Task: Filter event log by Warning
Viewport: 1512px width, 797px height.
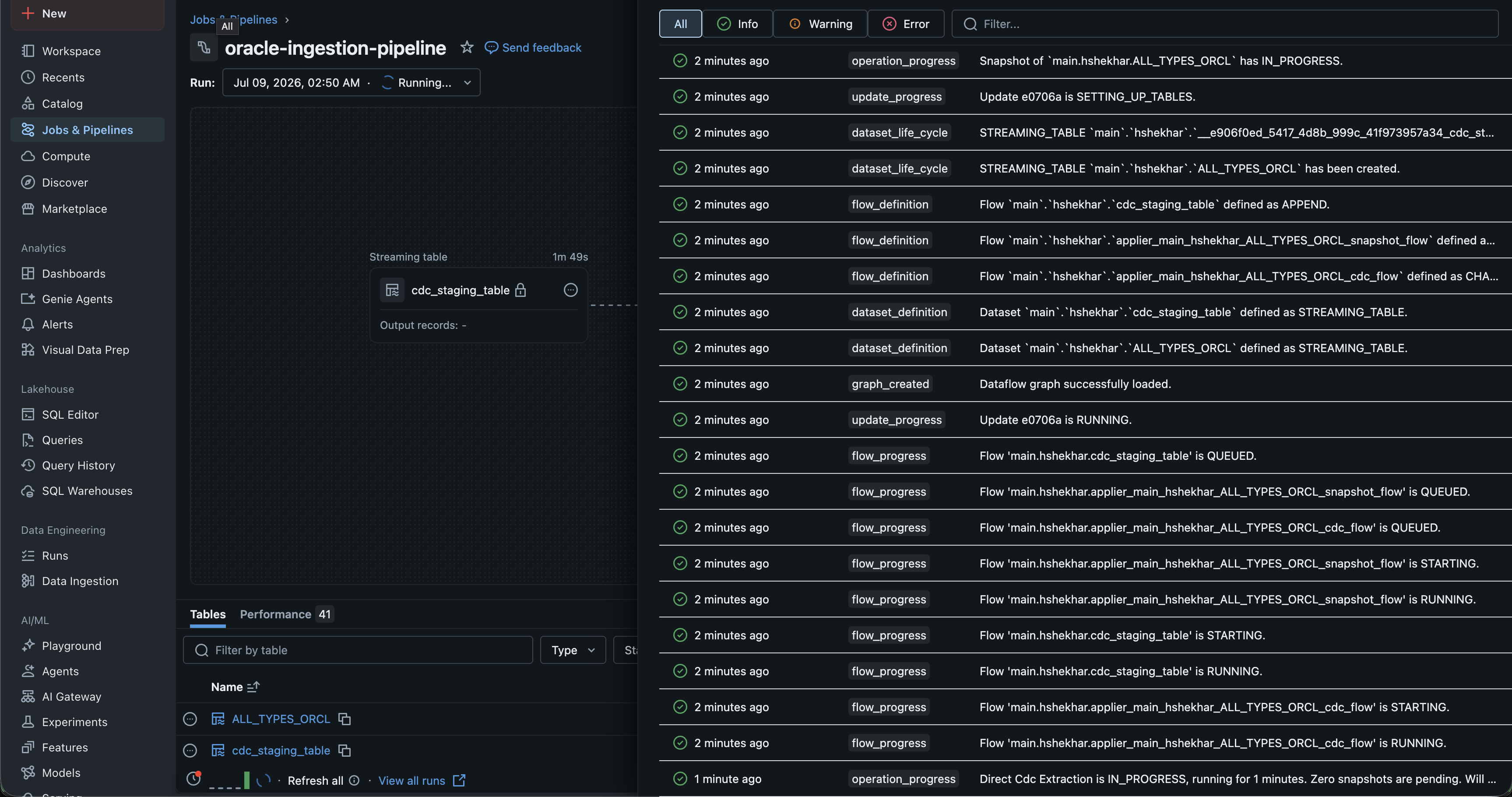Action: (820, 24)
